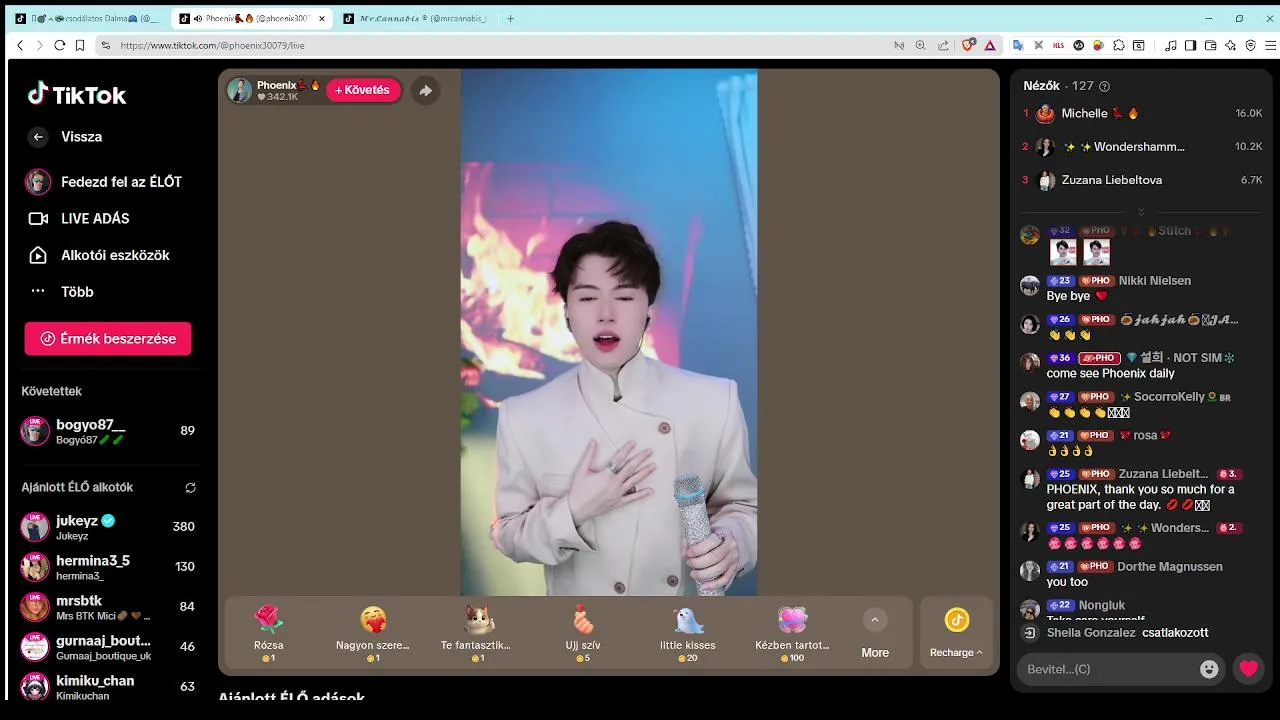Viewport: 1280px width, 720px height.
Task: Refresh the Ajánlott ÉLŐ alkotók list
Action: pyautogui.click(x=190, y=488)
